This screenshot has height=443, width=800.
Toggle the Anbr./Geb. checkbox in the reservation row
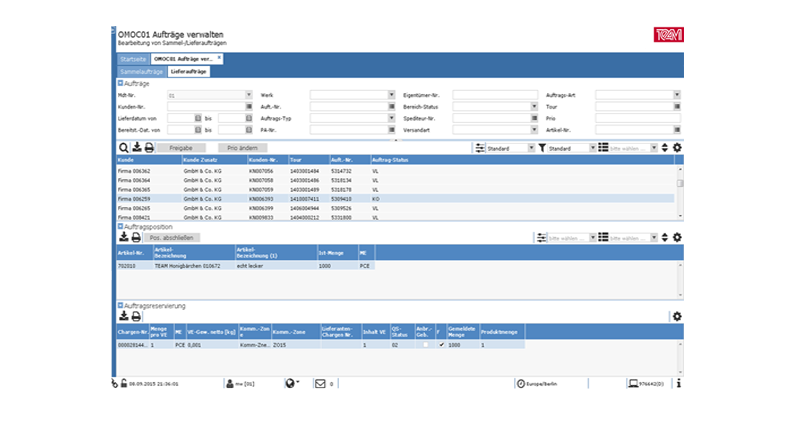426,345
